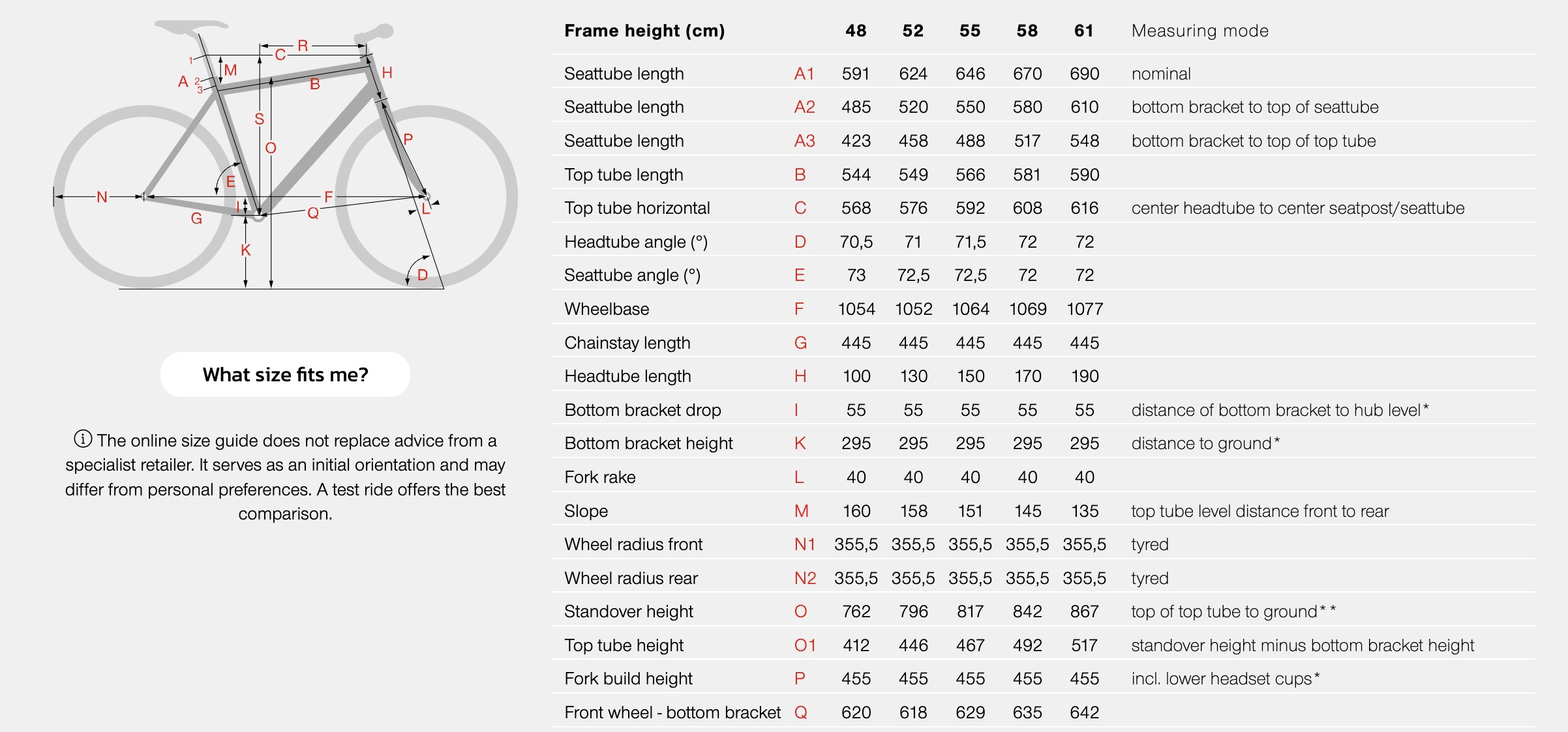Viewport: 1568px width, 732px height.
Task: Select the frame height 48 column header
Action: pyautogui.click(x=856, y=31)
